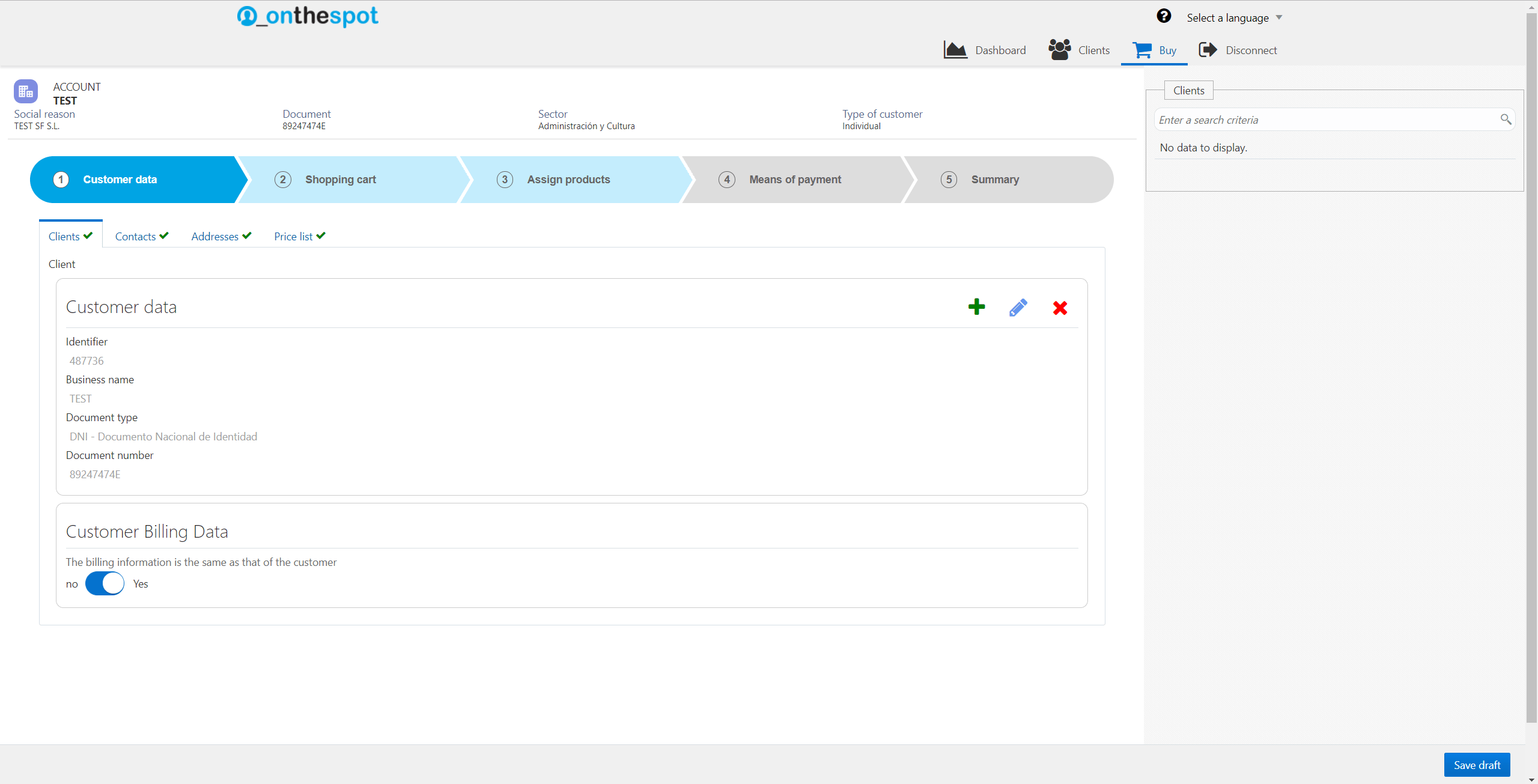Click the green plus add customer icon
Image resolution: width=1538 pixels, height=784 pixels.
click(x=976, y=307)
